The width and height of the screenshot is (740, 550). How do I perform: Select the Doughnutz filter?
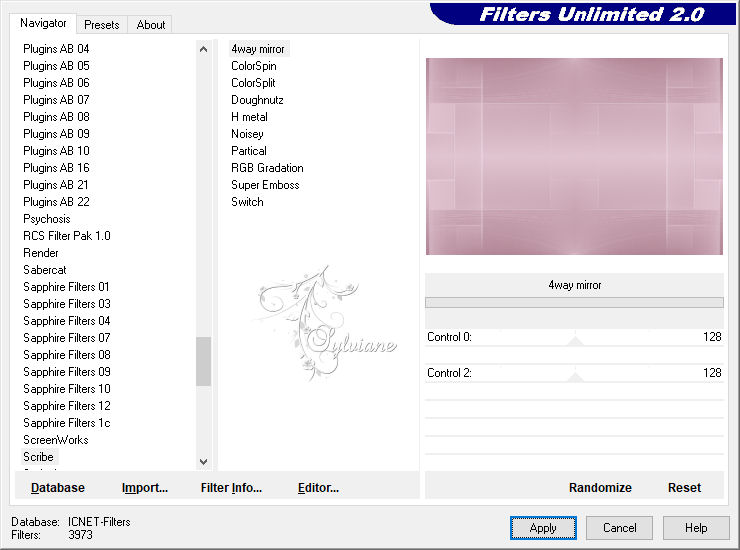(x=257, y=100)
